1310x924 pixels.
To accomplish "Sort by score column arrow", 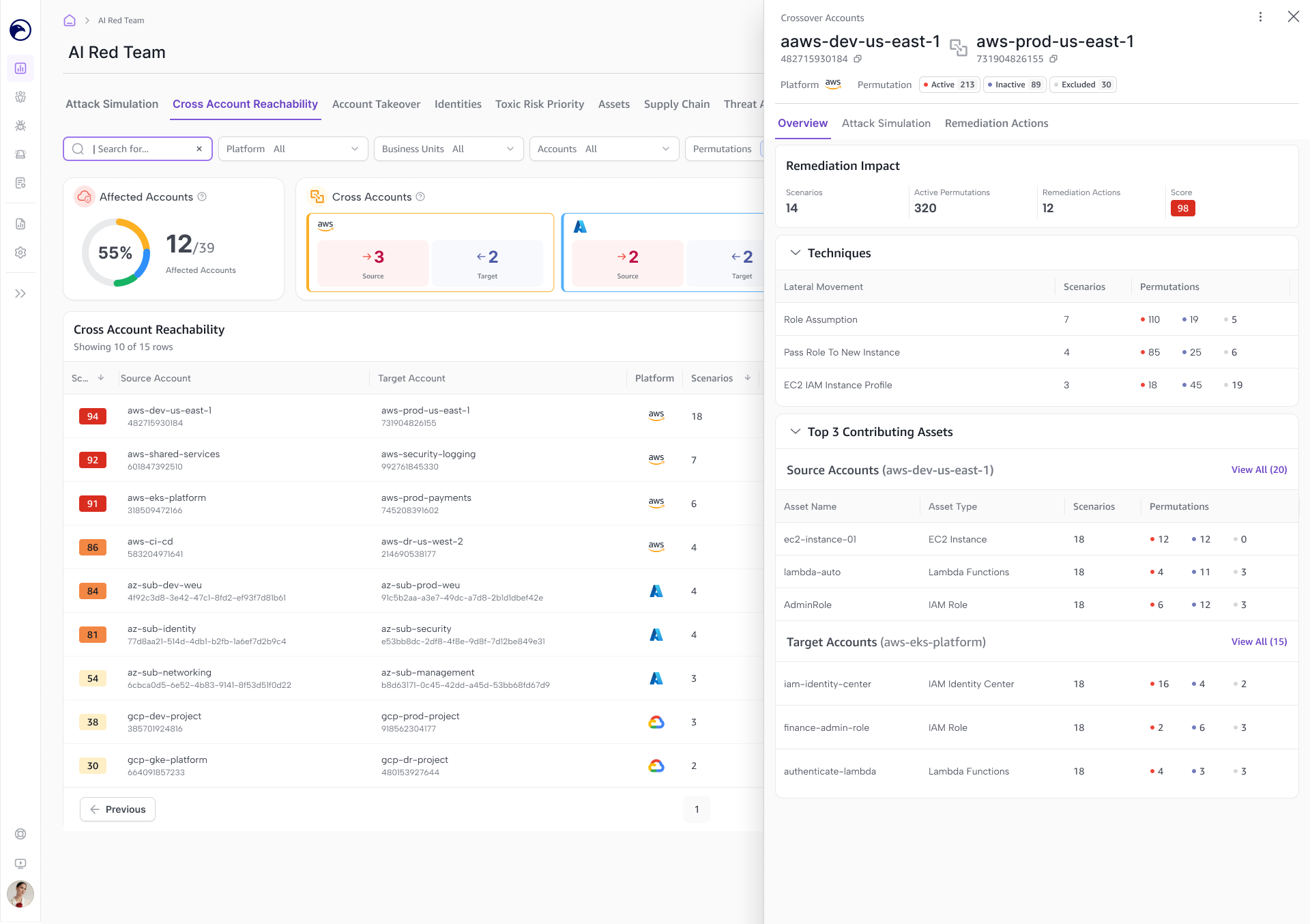I will tap(101, 377).
